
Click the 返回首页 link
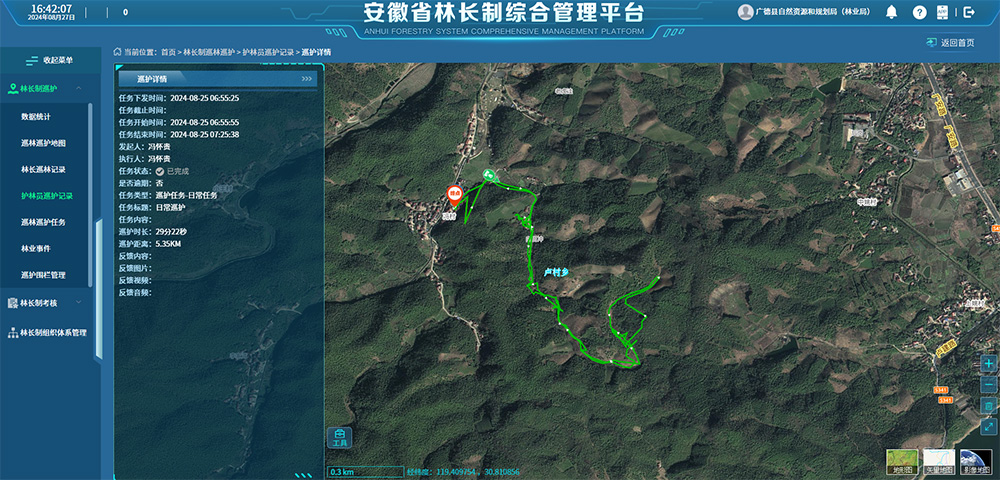point(950,43)
